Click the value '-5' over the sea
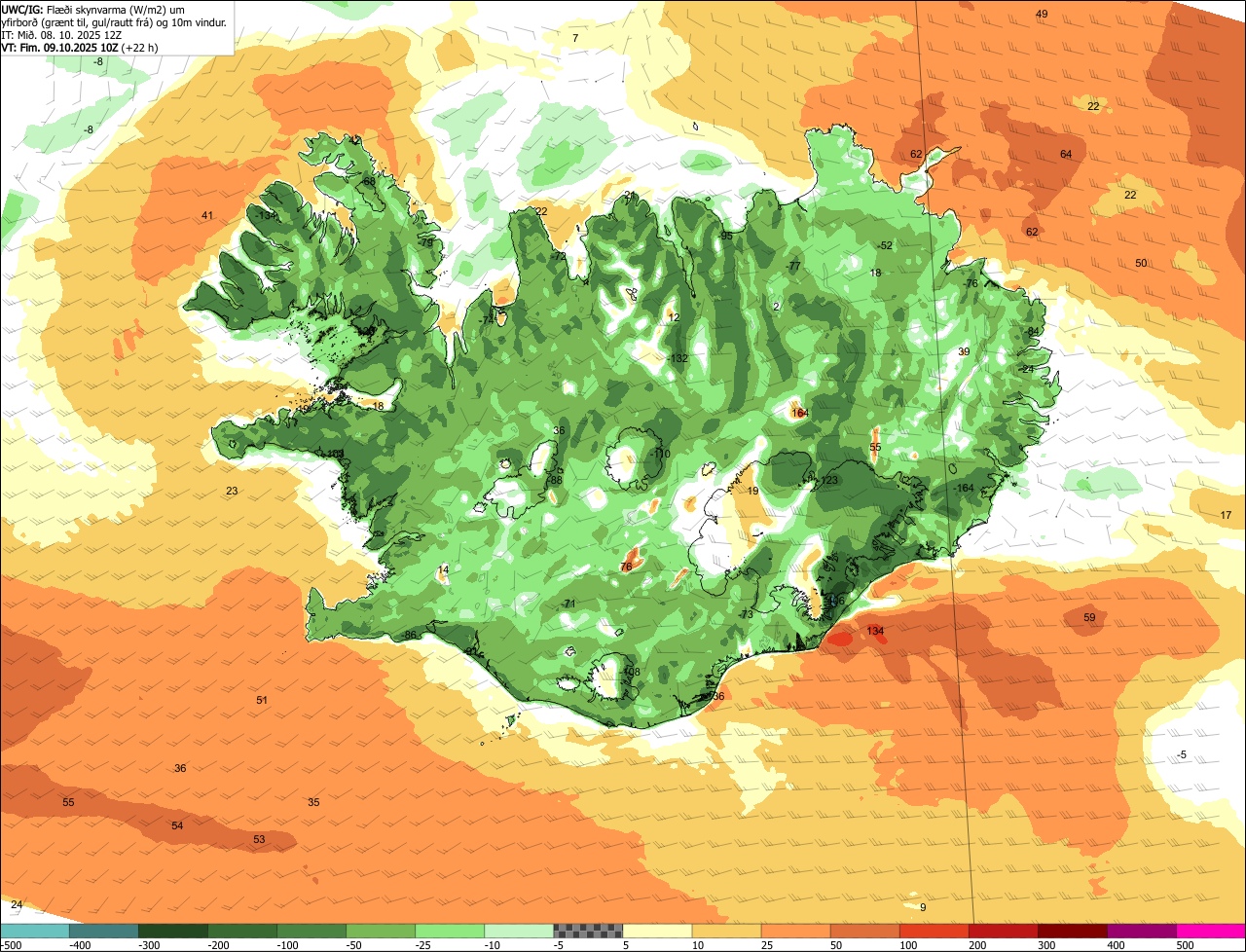Viewport: 1246px width, 952px height. pos(1182,754)
